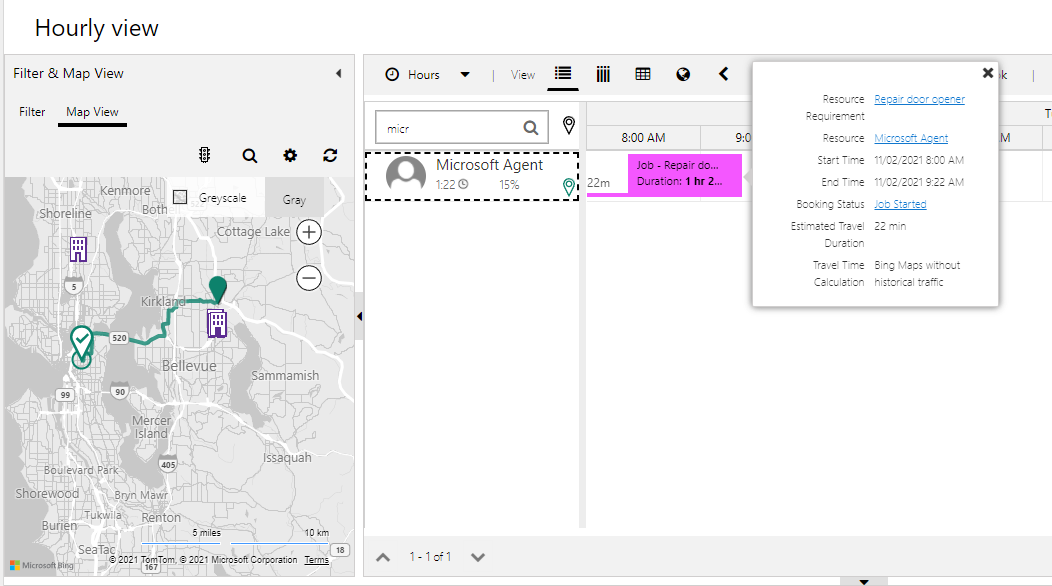Viewport: 1052px width, 586px height.
Task: Click the 1 - 1 of 1 pager text
Action: pyautogui.click(x=430, y=557)
